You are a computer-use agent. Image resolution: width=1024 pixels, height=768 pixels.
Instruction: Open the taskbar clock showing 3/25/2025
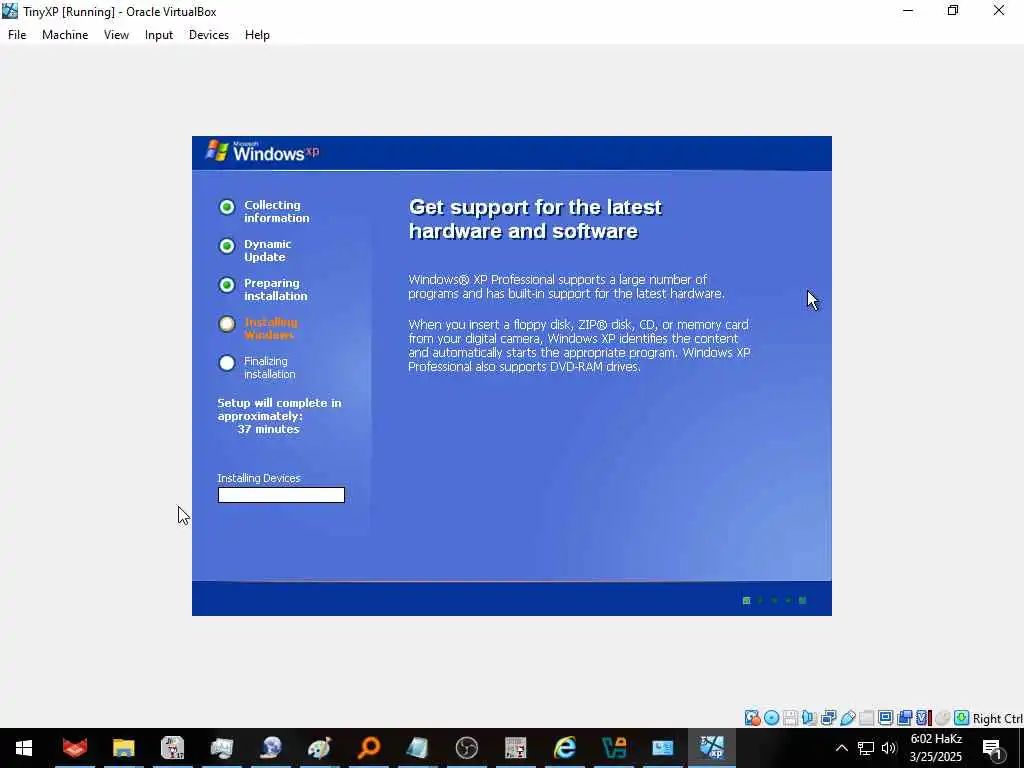pos(936,748)
